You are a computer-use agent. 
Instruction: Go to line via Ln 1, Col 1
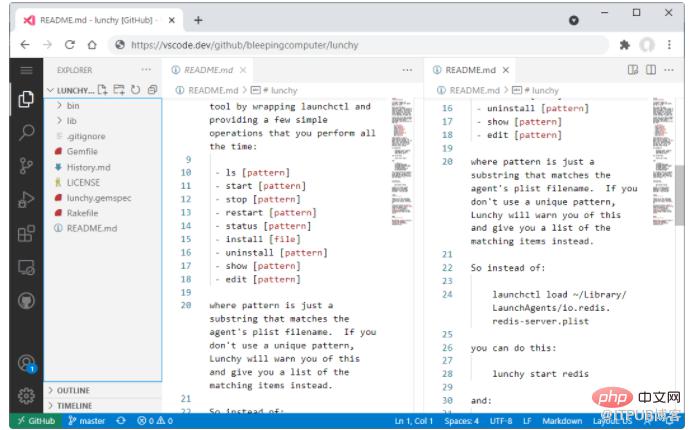[x=413, y=421]
